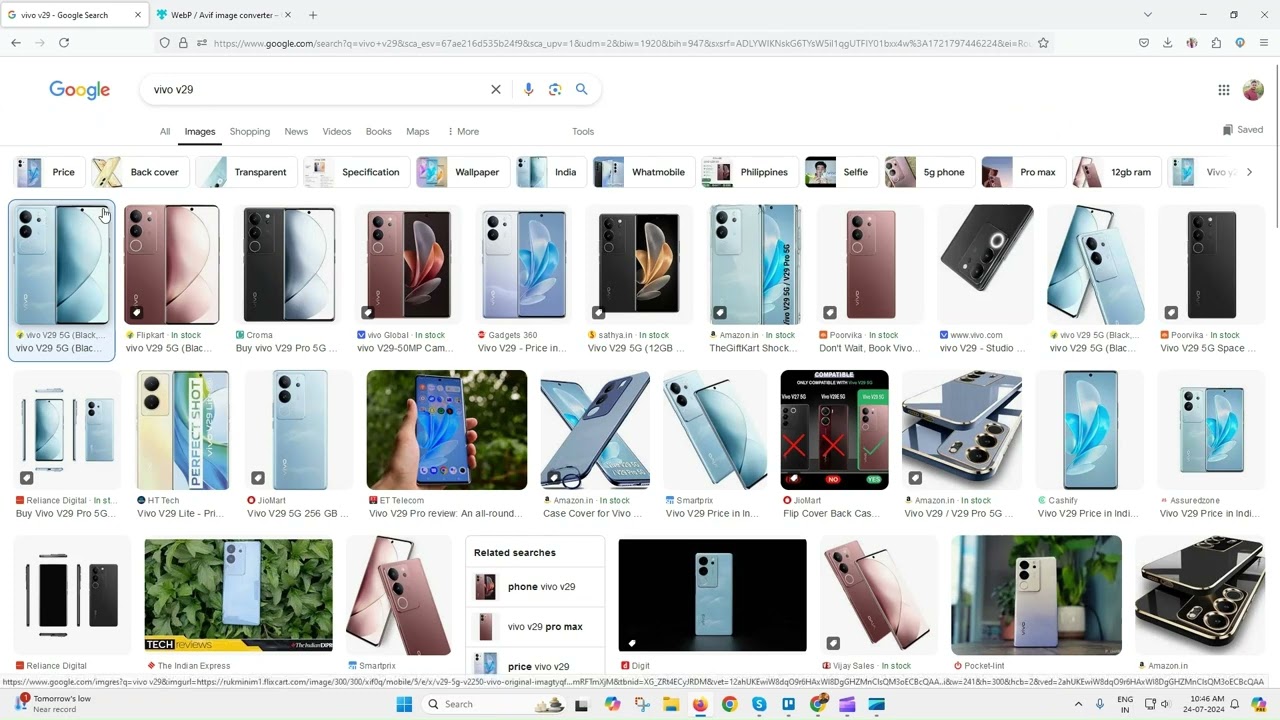This screenshot has width=1280, height=720.
Task: Select the Philippines filter chip
Action: point(749,172)
